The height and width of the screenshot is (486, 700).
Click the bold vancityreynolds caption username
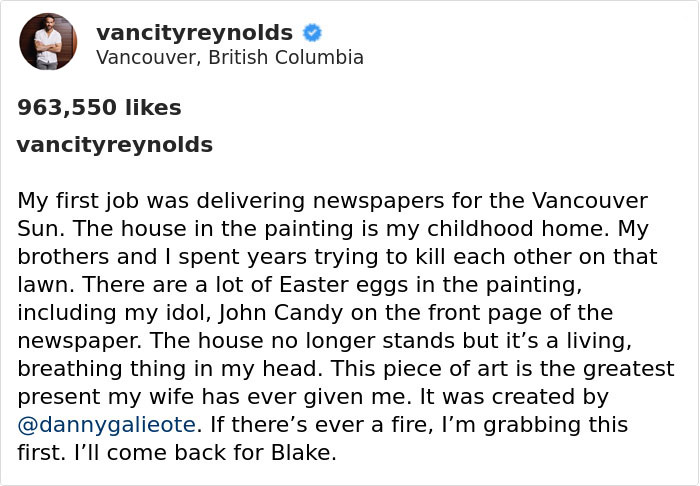tap(115, 144)
